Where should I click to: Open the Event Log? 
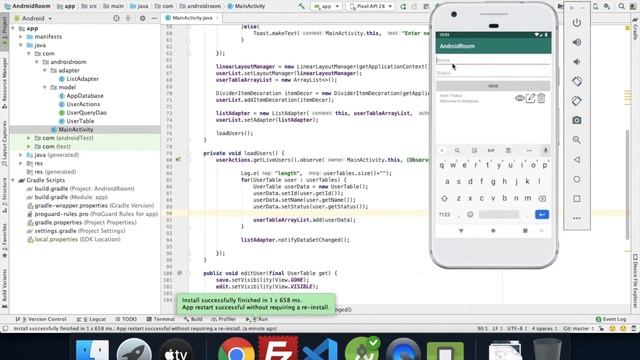coord(611,319)
